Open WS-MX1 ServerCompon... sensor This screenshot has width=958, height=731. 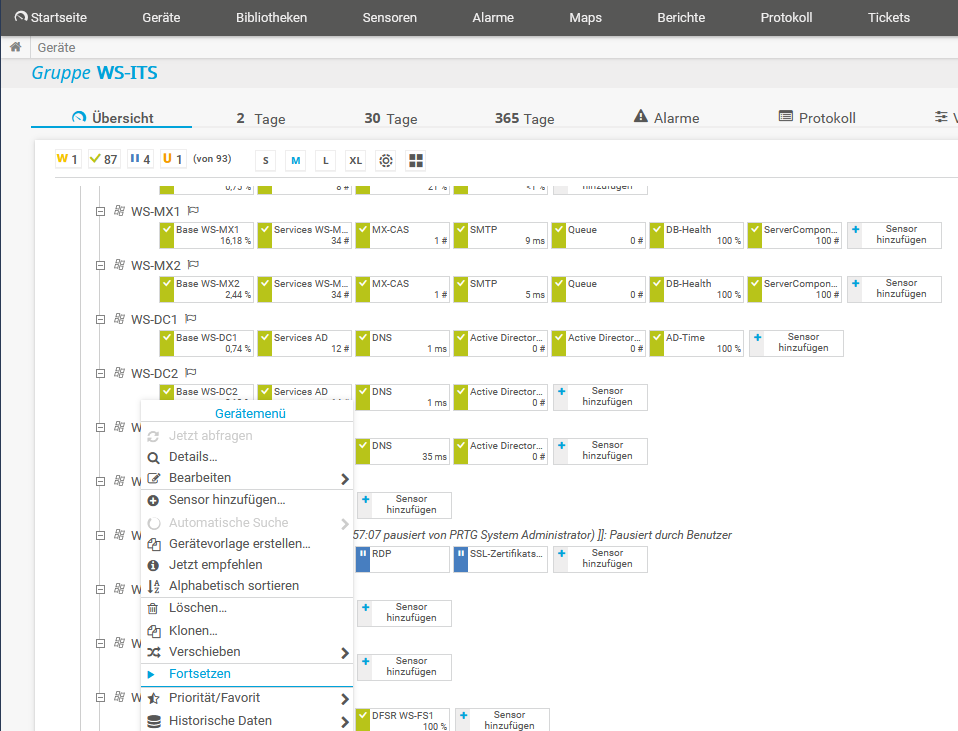coord(794,235)
